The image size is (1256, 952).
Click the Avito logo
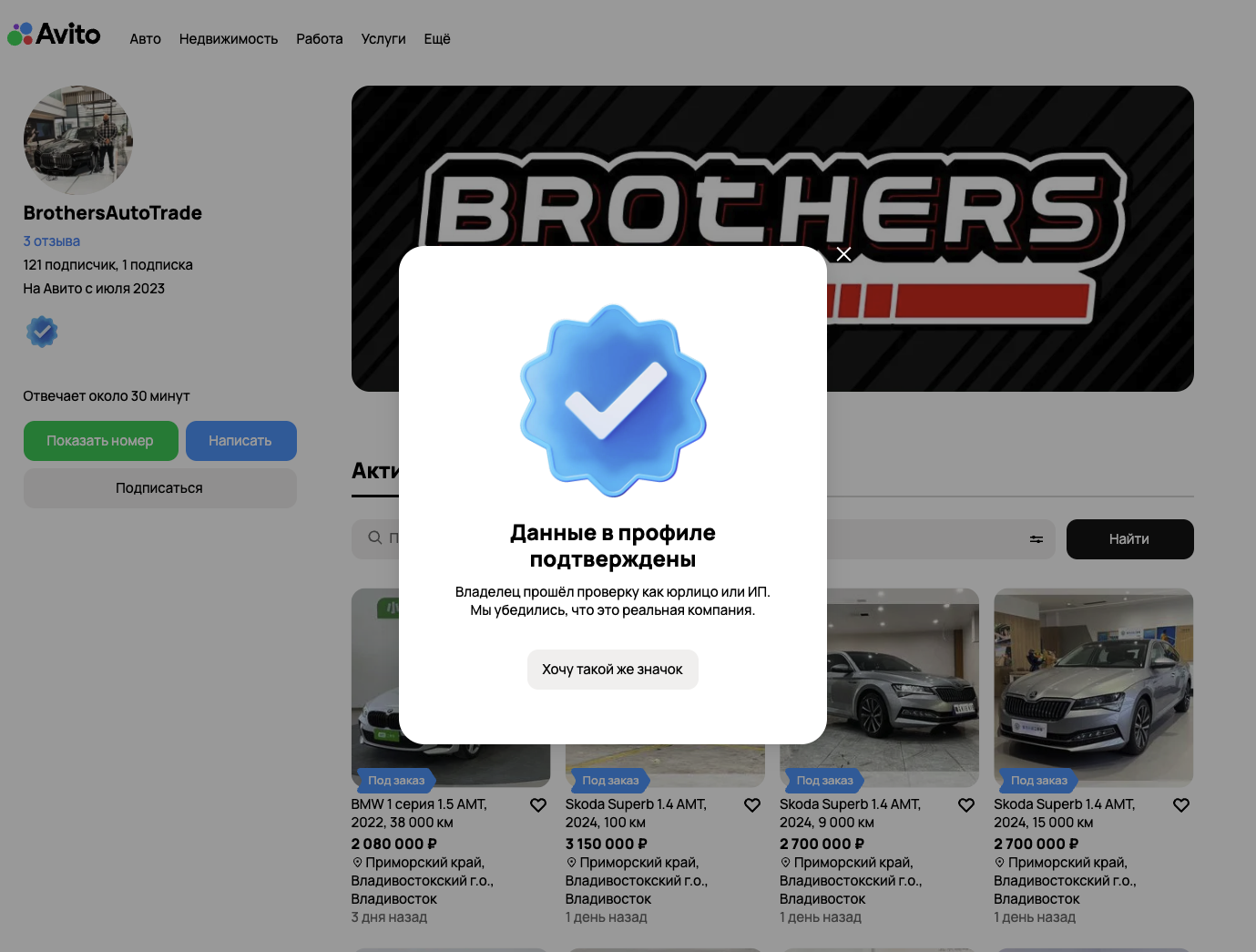pyautogui.click(x=54, y=35)
